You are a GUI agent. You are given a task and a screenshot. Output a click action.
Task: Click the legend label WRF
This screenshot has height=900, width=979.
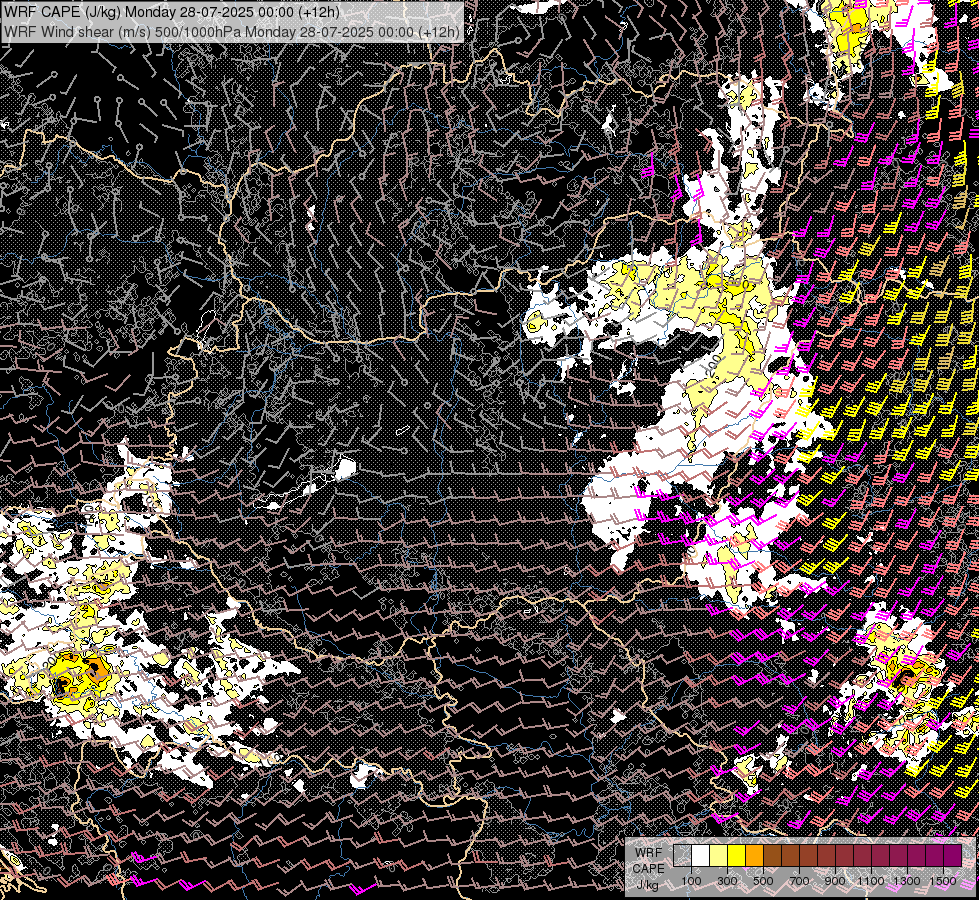click(x=649, y=853)
